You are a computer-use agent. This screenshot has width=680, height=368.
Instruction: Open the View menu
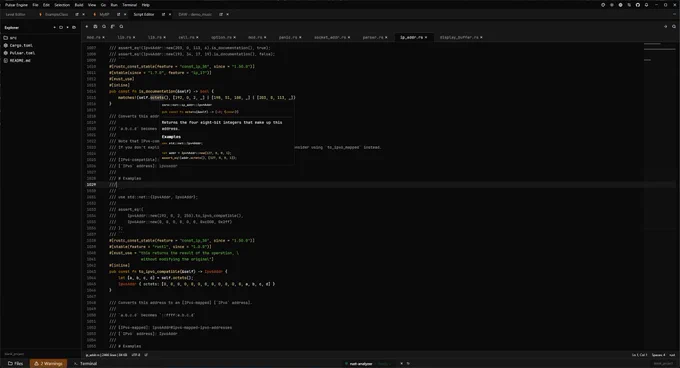click(92, 5)
